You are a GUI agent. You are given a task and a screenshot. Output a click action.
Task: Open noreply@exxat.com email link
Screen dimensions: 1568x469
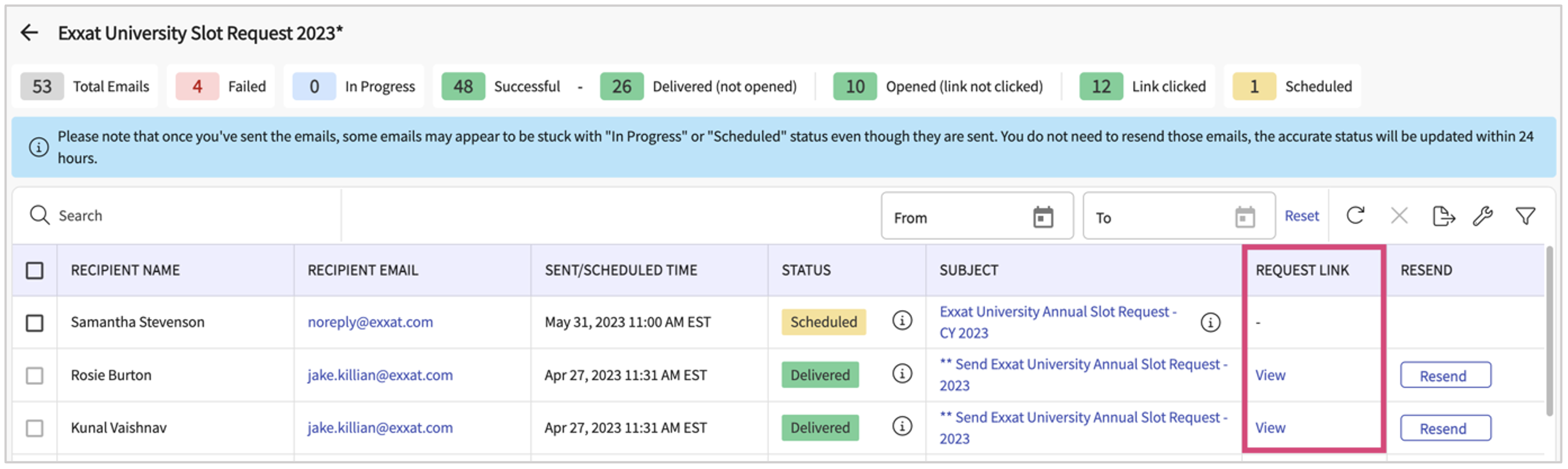370,322
